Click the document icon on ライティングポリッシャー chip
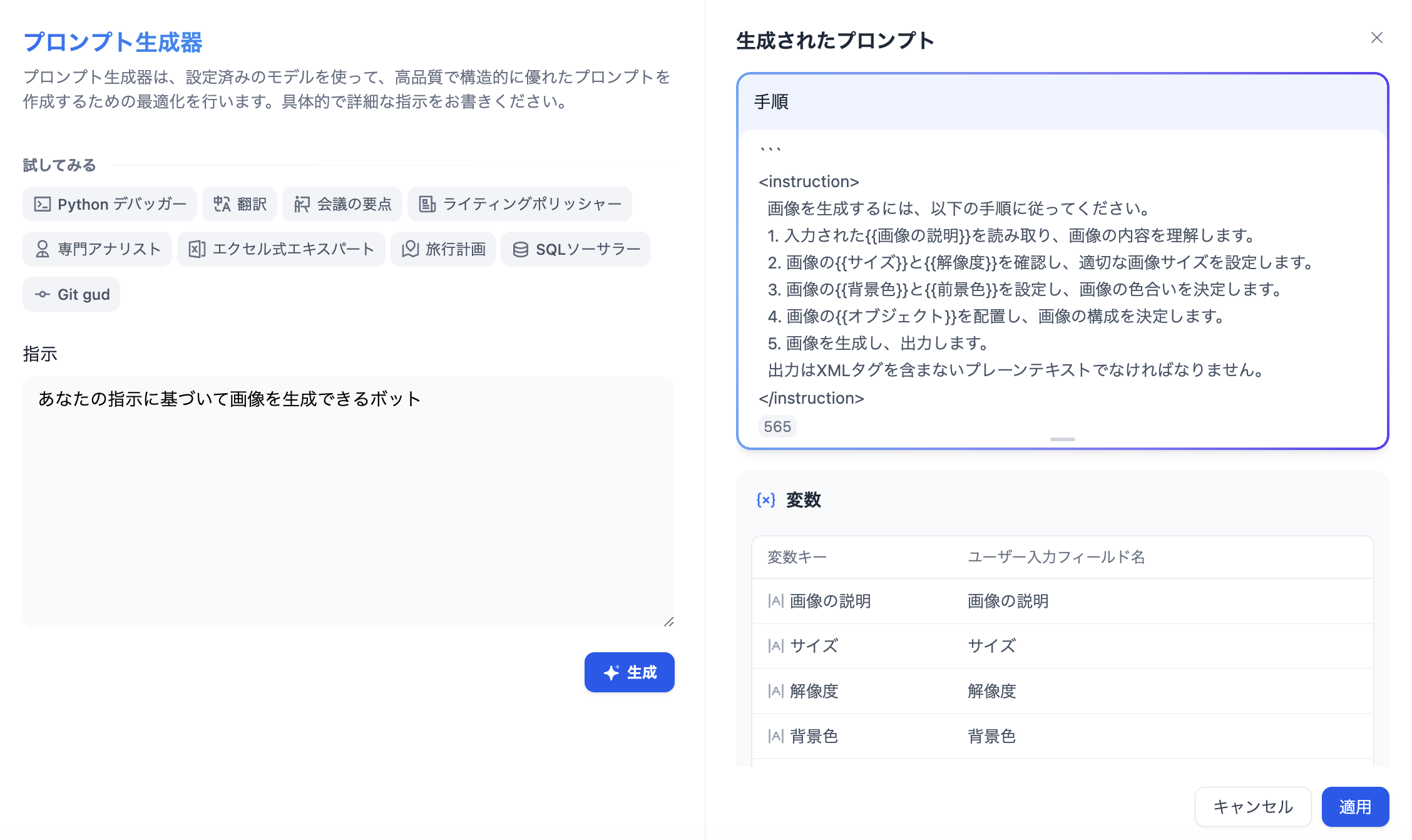 (427, 204)
